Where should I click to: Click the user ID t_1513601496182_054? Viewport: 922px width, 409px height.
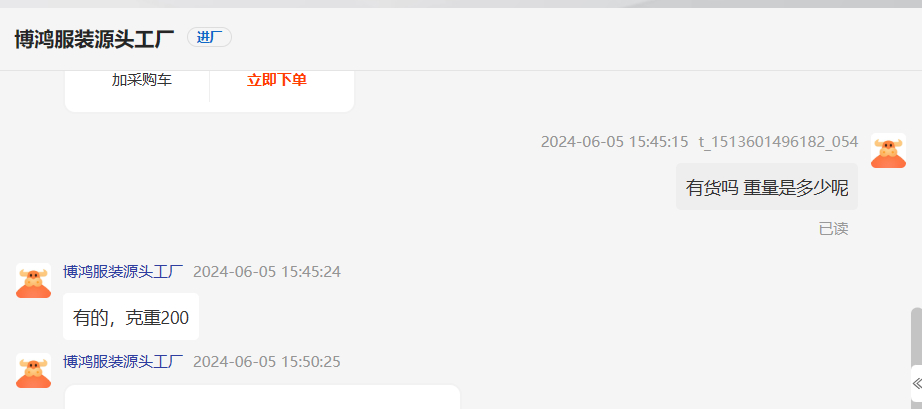(x=778, y=142)
